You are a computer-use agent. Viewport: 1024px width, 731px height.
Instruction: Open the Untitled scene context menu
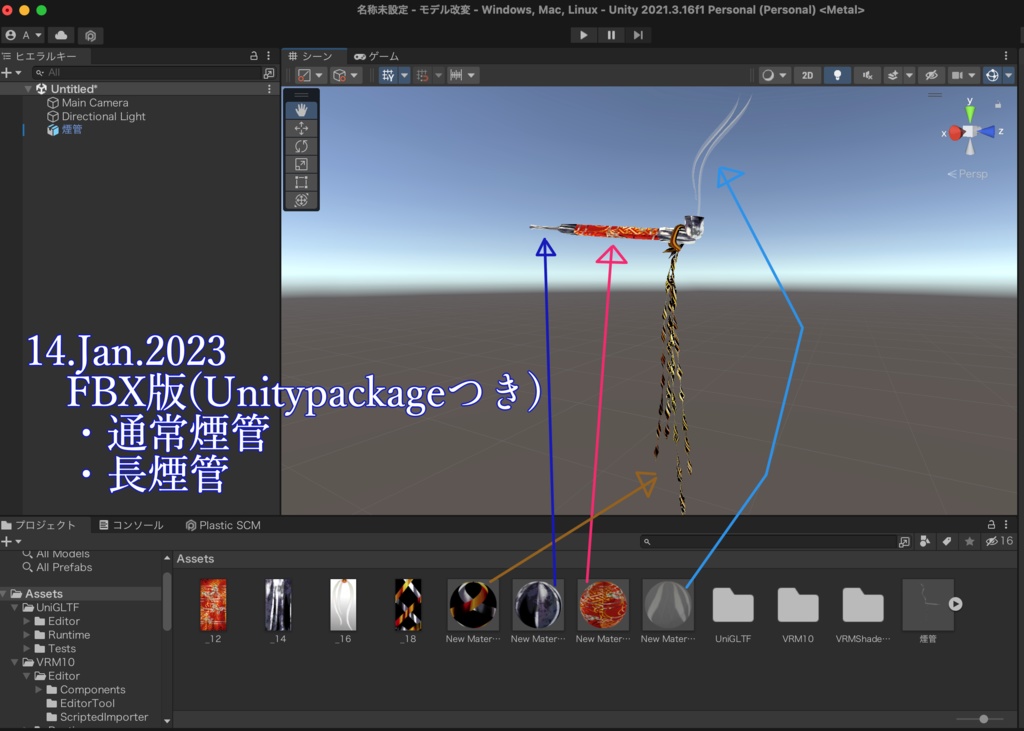click(269, 89)
